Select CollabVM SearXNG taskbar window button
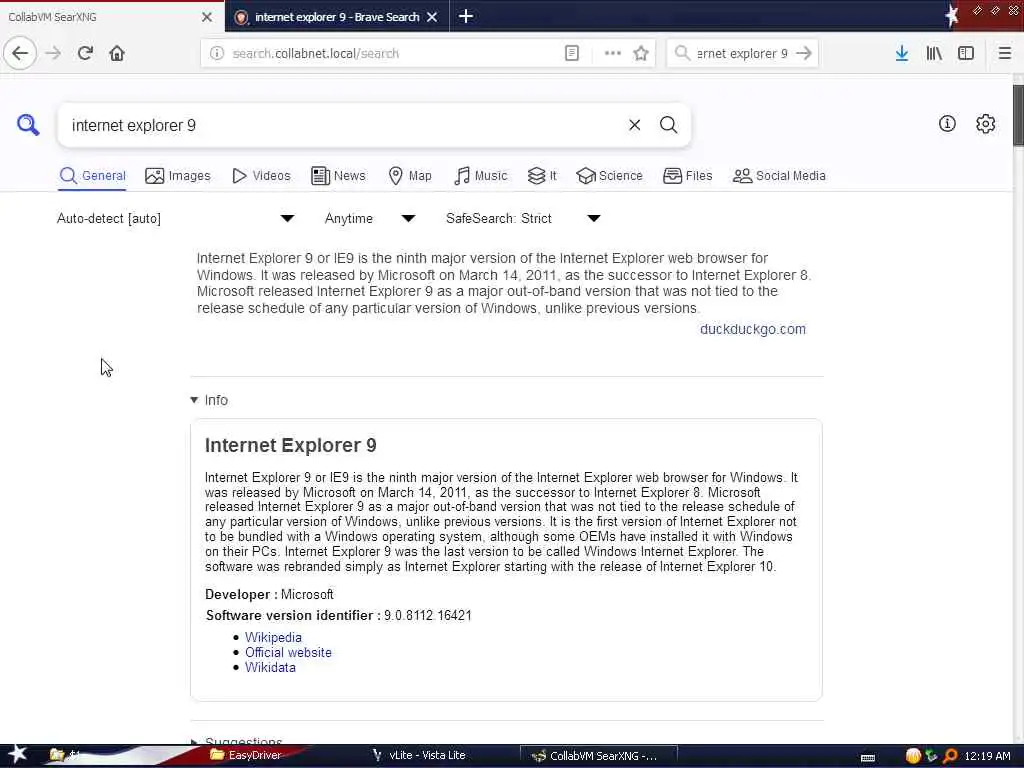The width and height of the screenshot is (1024, 768). (598, 756)
